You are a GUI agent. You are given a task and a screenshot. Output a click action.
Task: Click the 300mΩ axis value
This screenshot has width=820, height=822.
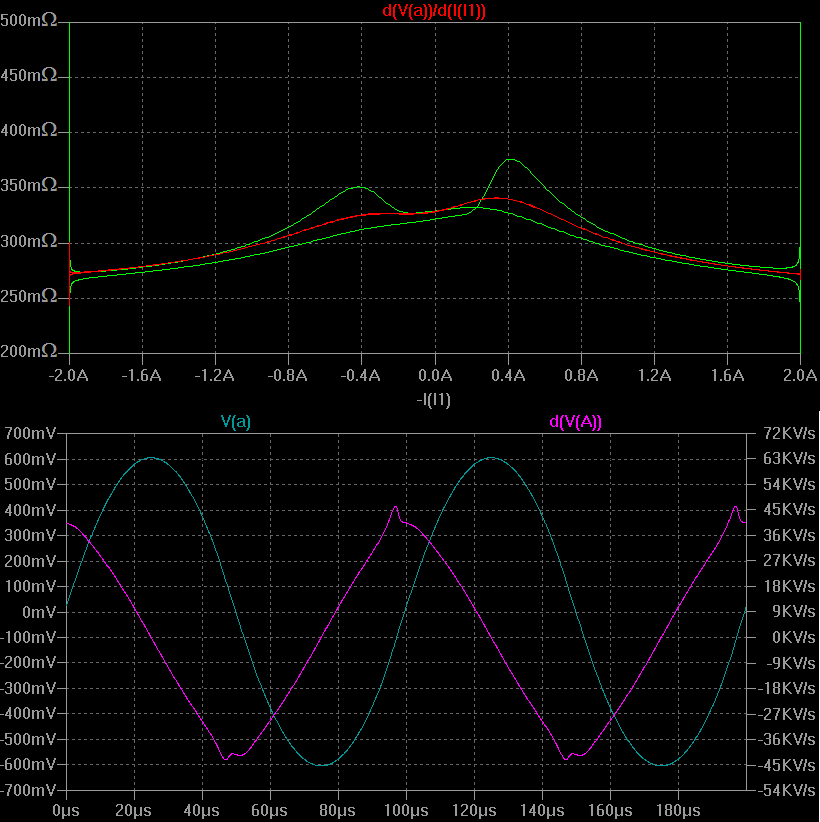[x=28, y=241]
